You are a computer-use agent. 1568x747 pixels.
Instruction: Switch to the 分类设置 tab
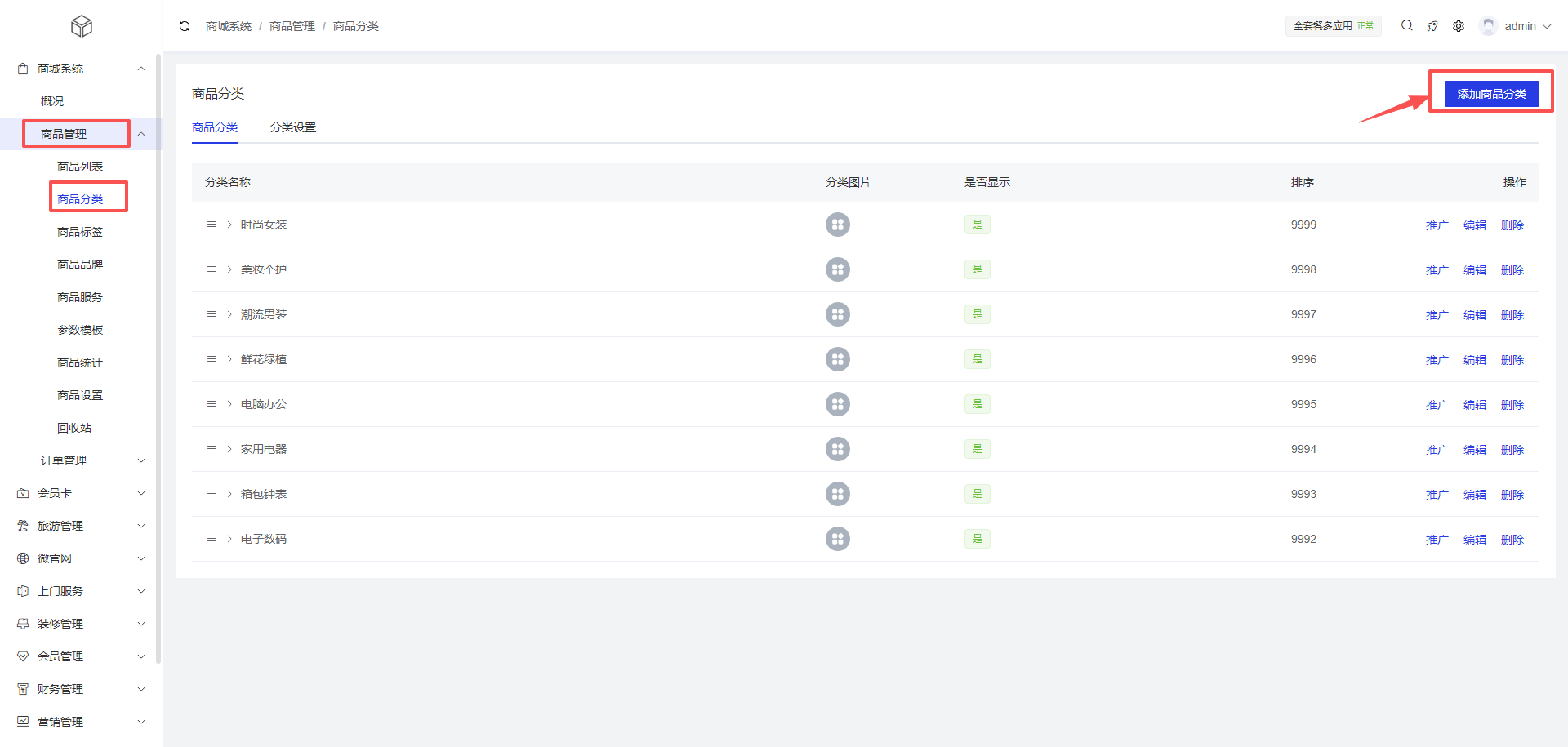tap(293, 127)
